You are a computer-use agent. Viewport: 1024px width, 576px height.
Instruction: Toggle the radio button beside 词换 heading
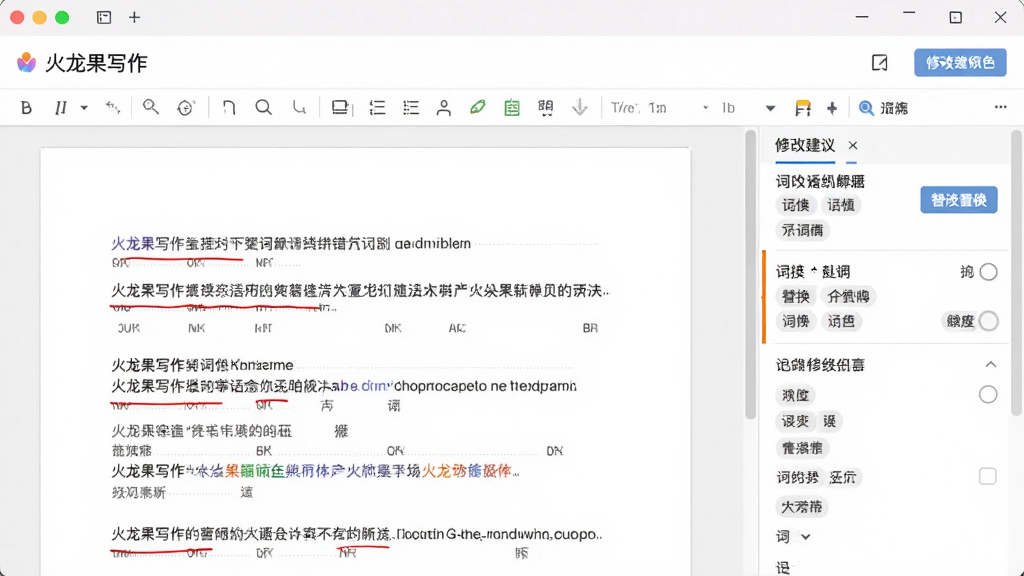click(988, 272)
